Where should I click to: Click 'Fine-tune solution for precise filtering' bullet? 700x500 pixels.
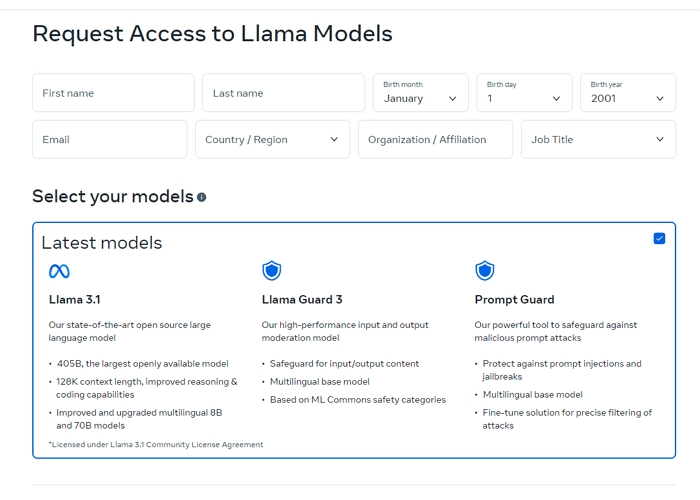point(567,419)
